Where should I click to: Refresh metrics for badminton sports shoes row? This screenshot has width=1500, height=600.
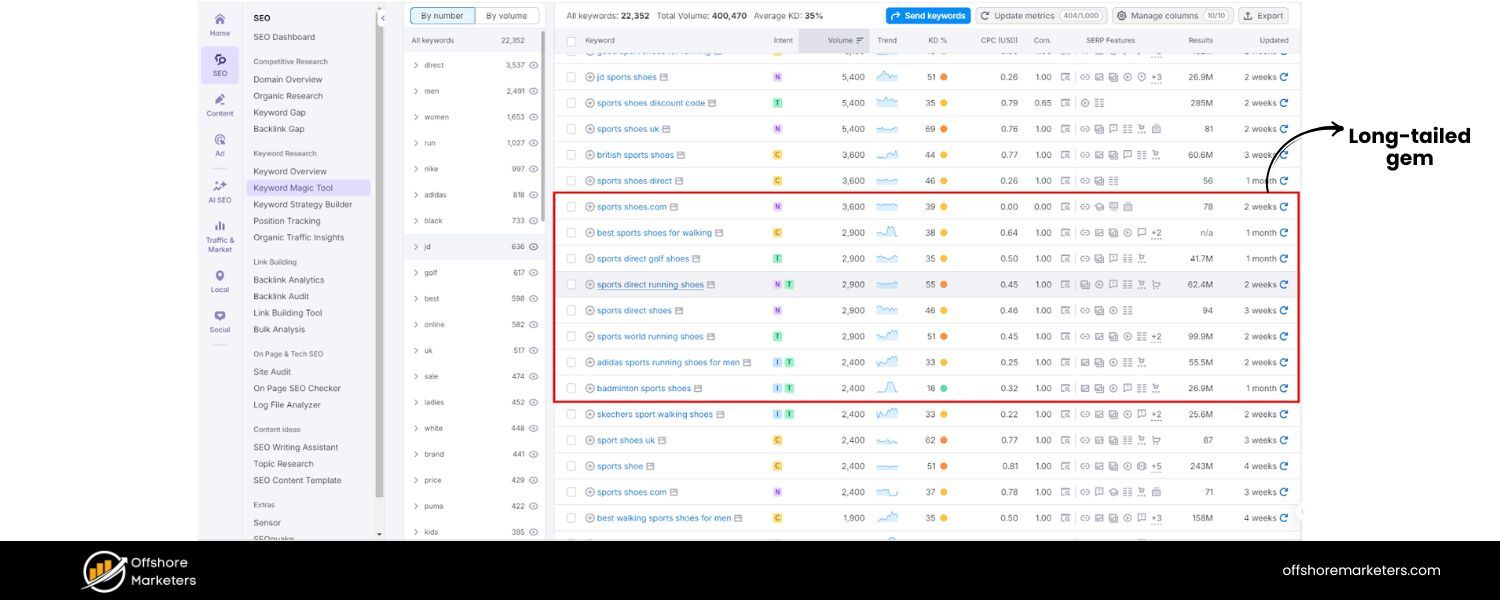(1284, 388)
